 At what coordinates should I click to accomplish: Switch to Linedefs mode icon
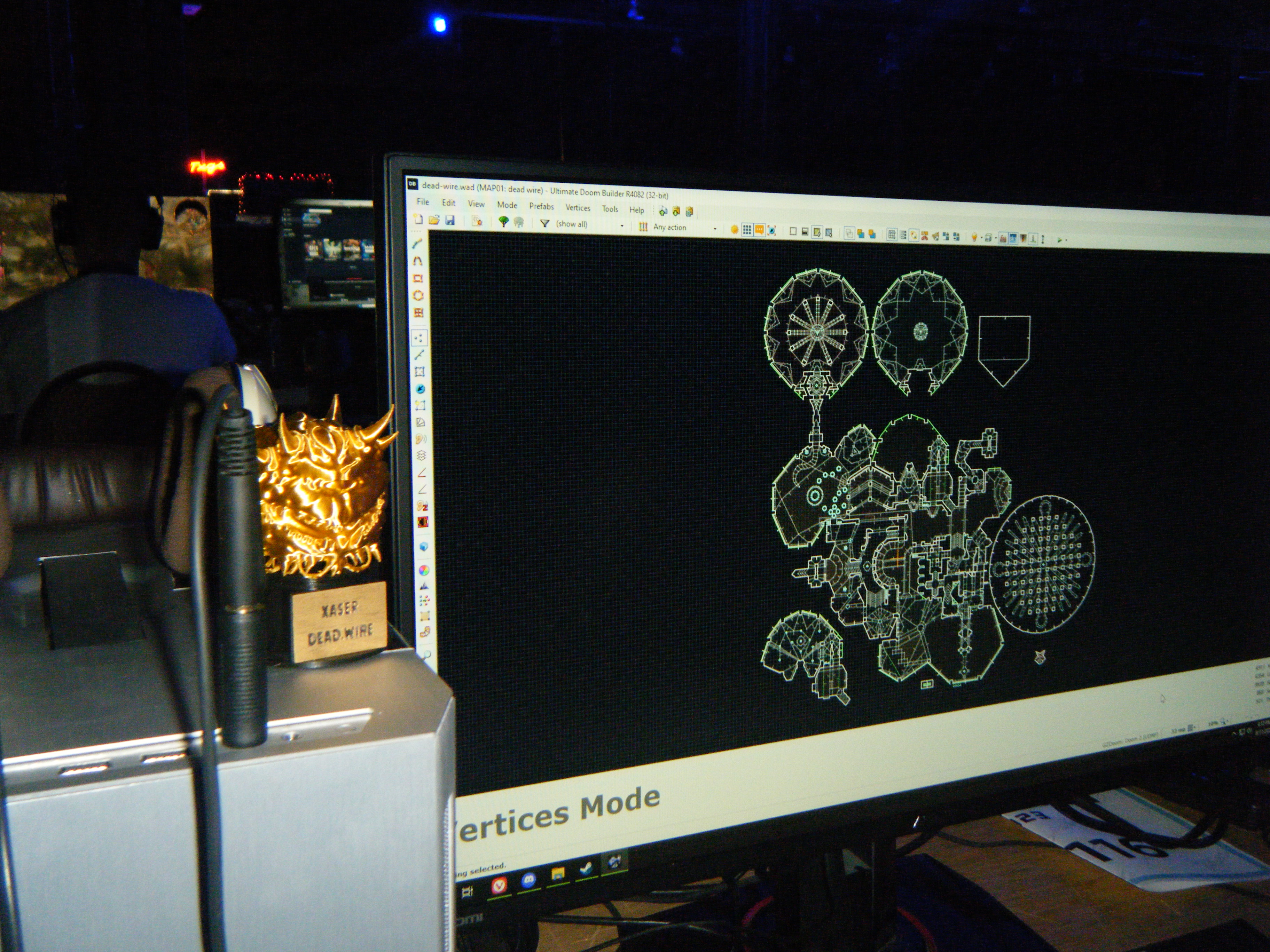[420, 354]
